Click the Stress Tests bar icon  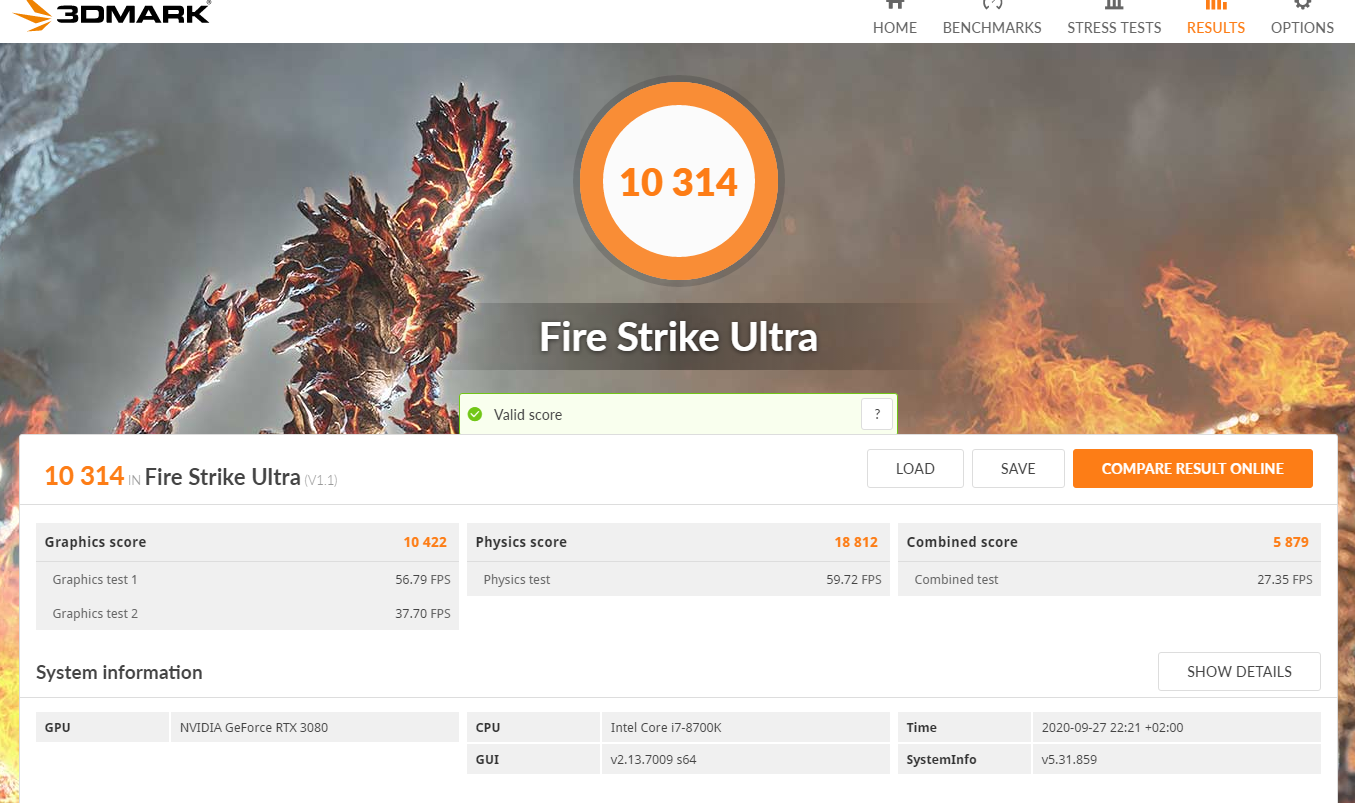pyautogui.click(x=1113, y=5)
